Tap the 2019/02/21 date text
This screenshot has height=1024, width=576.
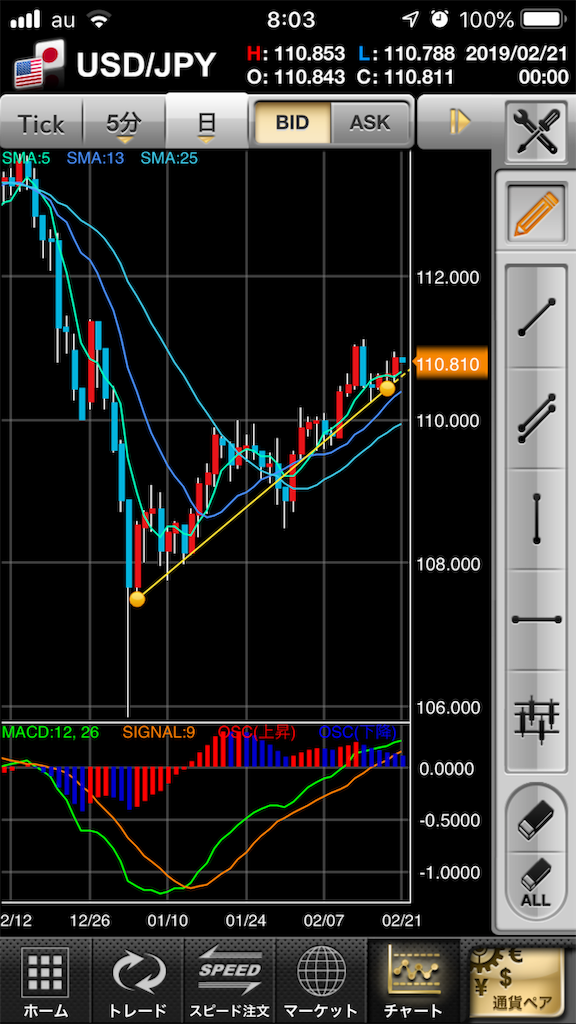(517, 53)
